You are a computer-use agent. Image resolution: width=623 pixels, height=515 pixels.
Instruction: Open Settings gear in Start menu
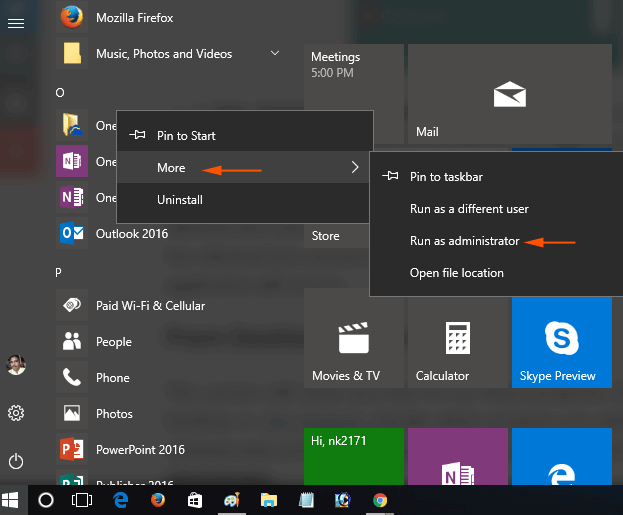[x=16, y=413]
